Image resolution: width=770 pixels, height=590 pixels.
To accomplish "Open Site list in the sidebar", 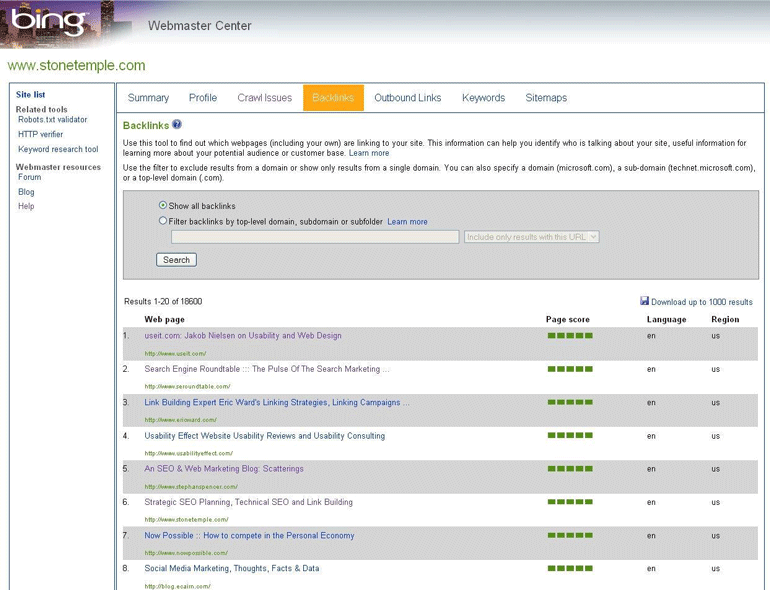I will pos(30,94).
